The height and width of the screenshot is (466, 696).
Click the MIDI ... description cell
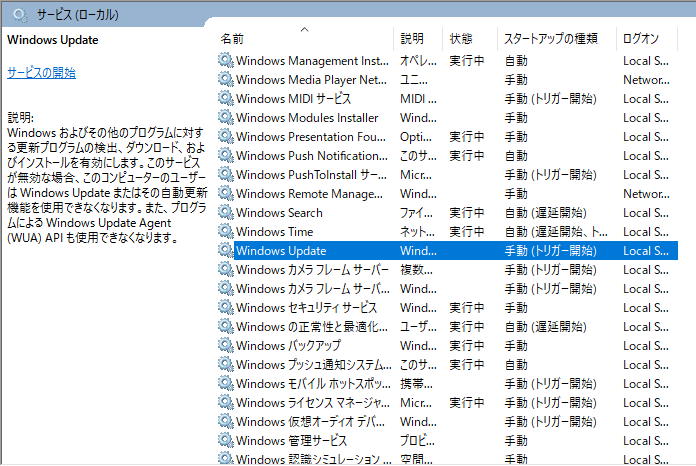418,99
